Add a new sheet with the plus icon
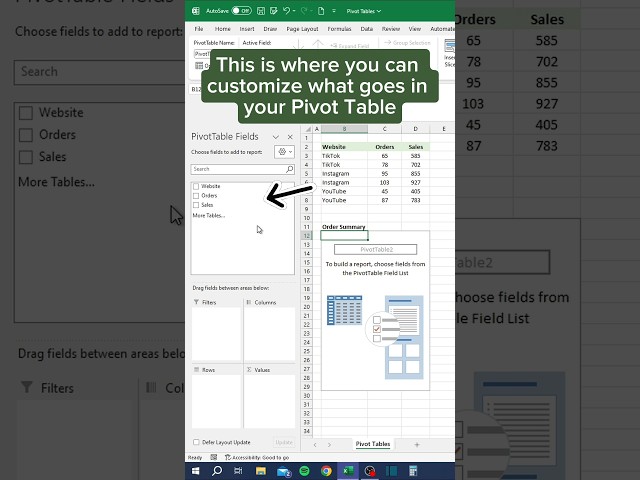This screenshot has height=480, width=640. click(417, 444)
